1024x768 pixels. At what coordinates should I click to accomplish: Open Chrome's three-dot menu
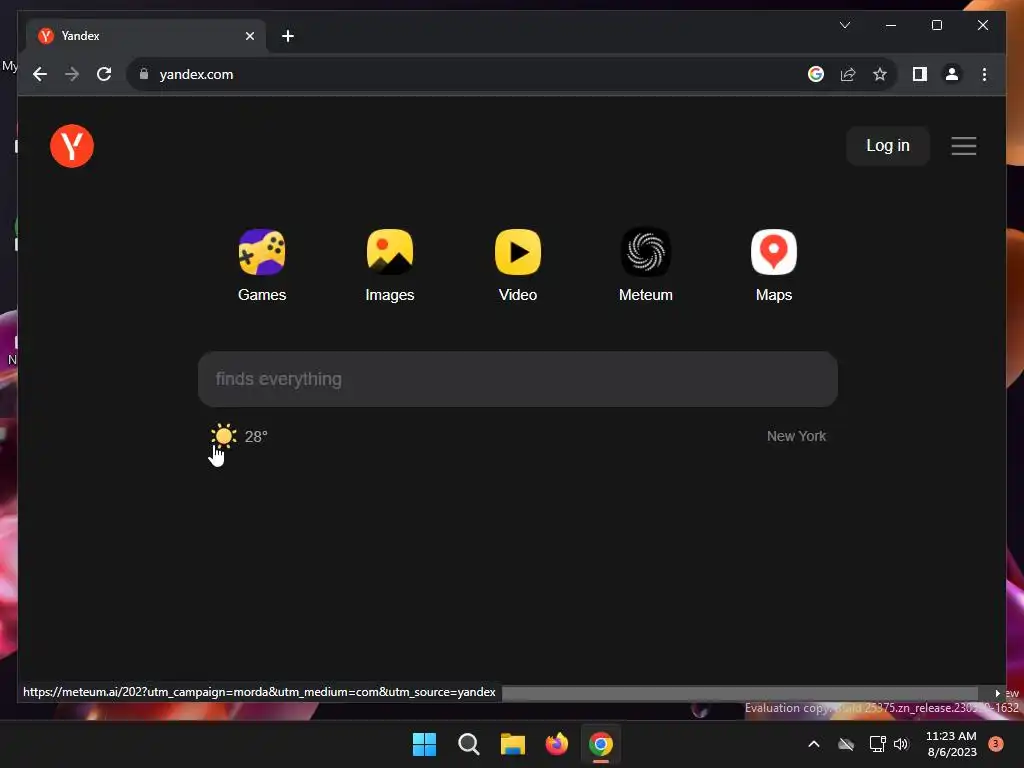984,74
